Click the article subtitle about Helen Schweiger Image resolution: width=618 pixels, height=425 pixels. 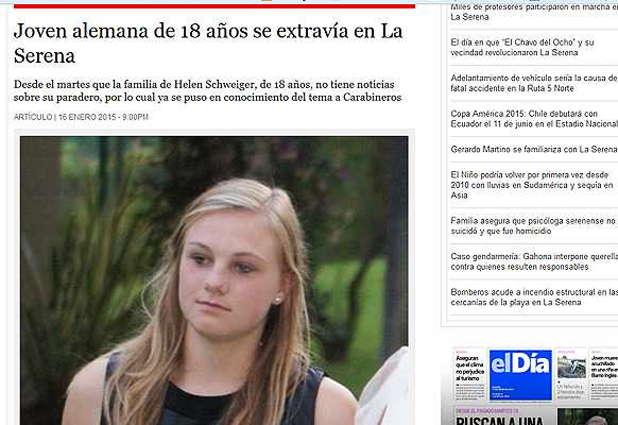pyautogui.click(x=207, y=91)
